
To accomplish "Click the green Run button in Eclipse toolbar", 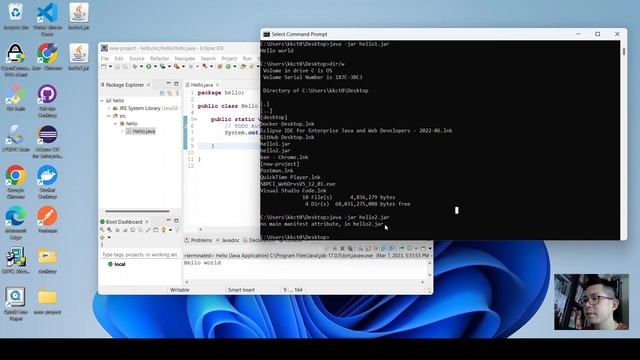I will tap(149, 67).
